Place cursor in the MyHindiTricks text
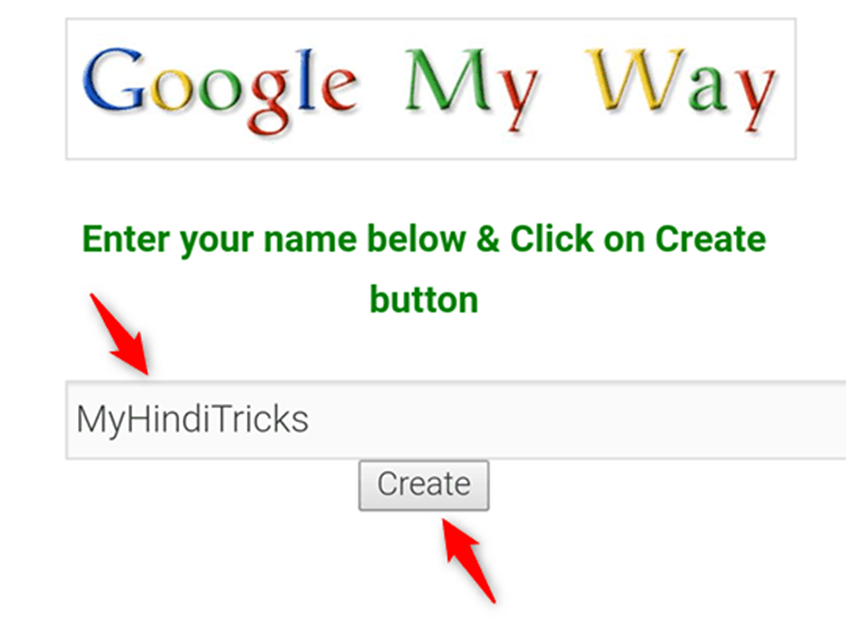Screen dimensions: 848x628 tap(193, 420)
